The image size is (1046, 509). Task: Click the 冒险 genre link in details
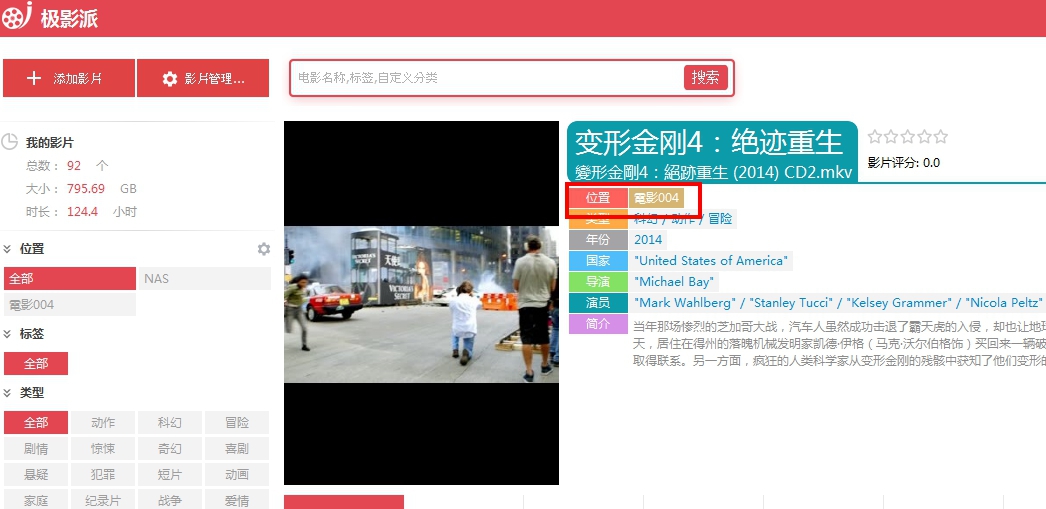(720, 219)
